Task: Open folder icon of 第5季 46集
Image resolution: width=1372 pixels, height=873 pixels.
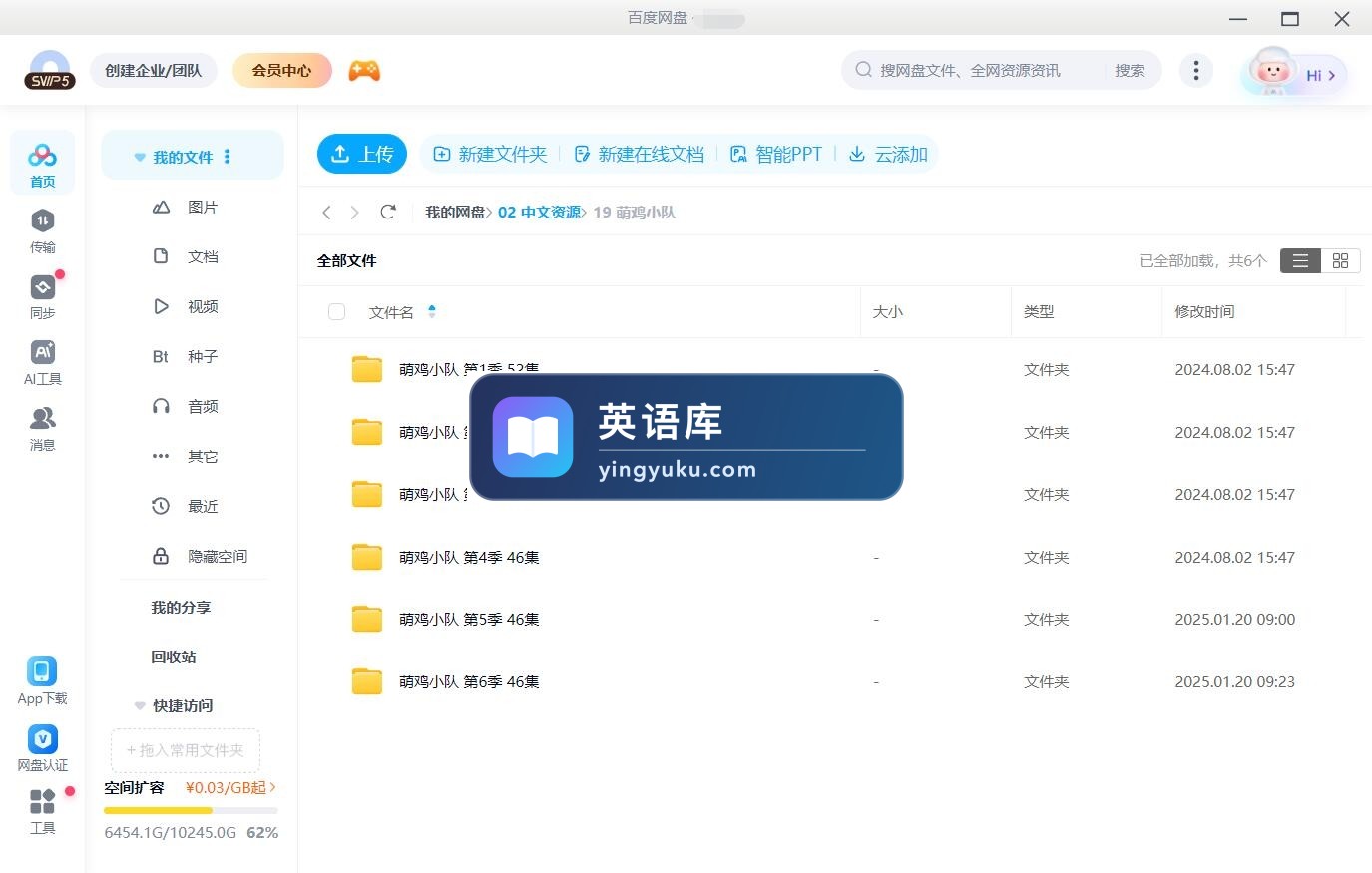Action: (367, 619)
